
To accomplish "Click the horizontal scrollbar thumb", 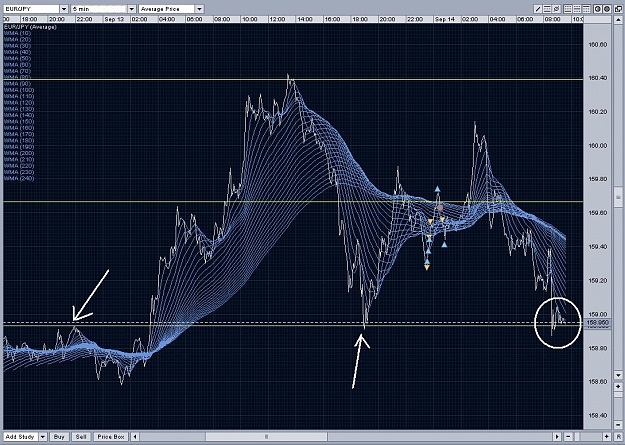I will [266, 437].
